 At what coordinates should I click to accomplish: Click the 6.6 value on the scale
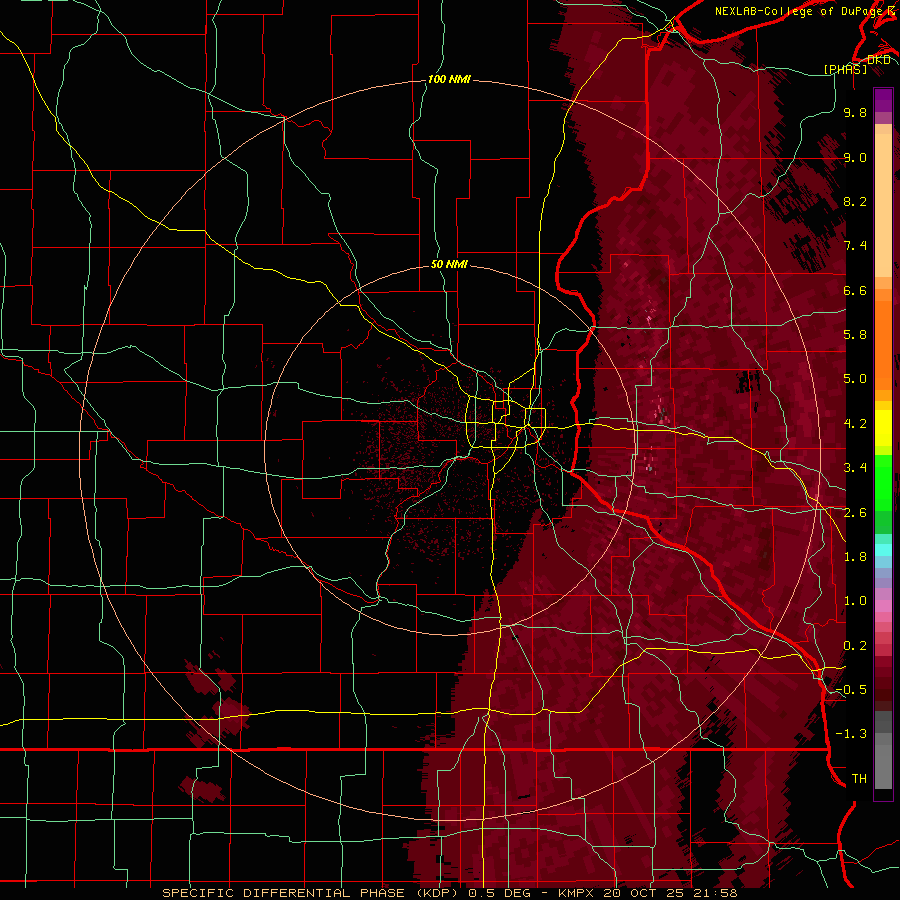pos(855,290)
